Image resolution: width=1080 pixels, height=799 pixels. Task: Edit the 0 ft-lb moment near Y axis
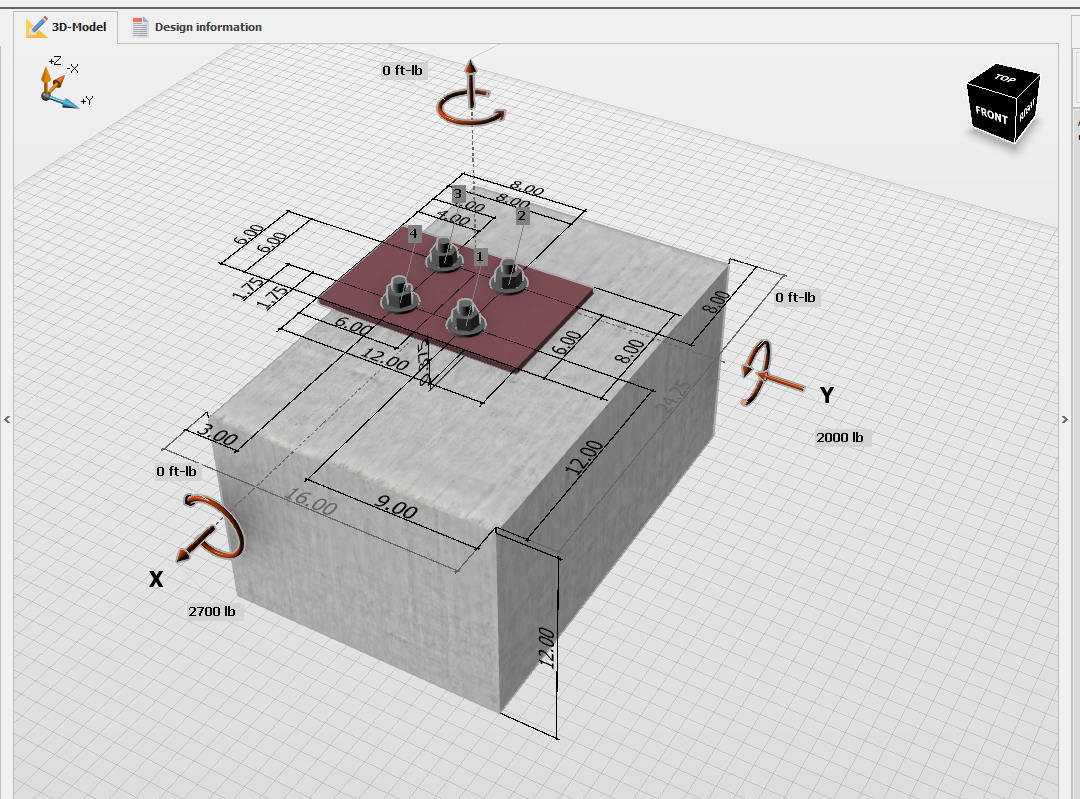795,297
